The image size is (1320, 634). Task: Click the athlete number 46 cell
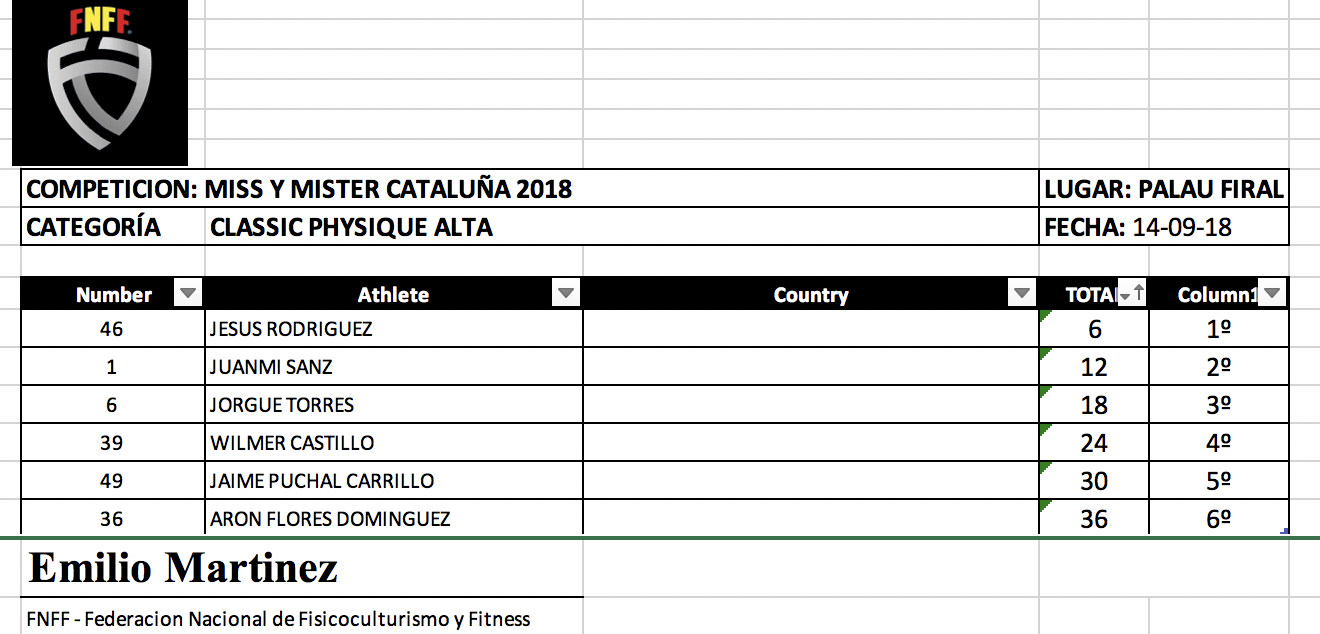(x=112, y=329)
